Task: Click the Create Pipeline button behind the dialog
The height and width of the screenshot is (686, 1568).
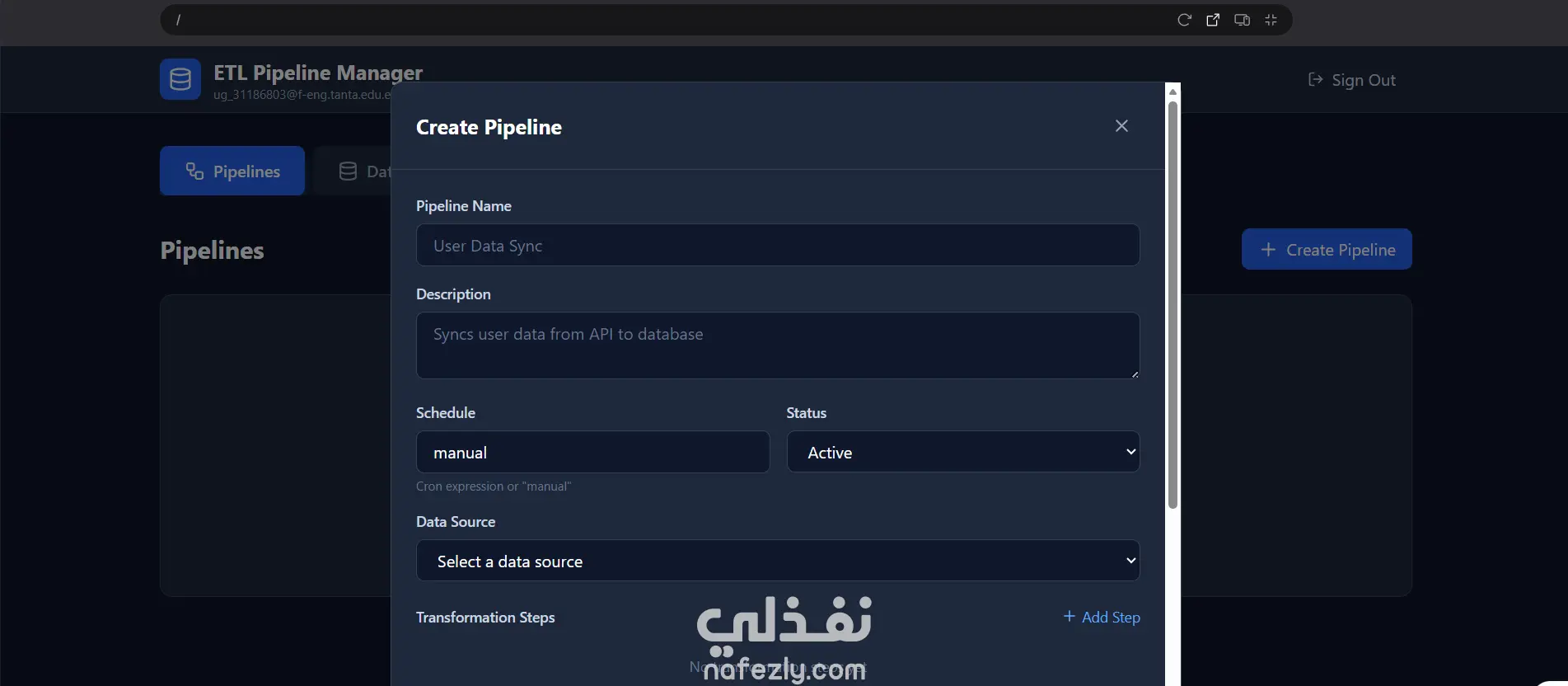Action: click(1327, 249)
